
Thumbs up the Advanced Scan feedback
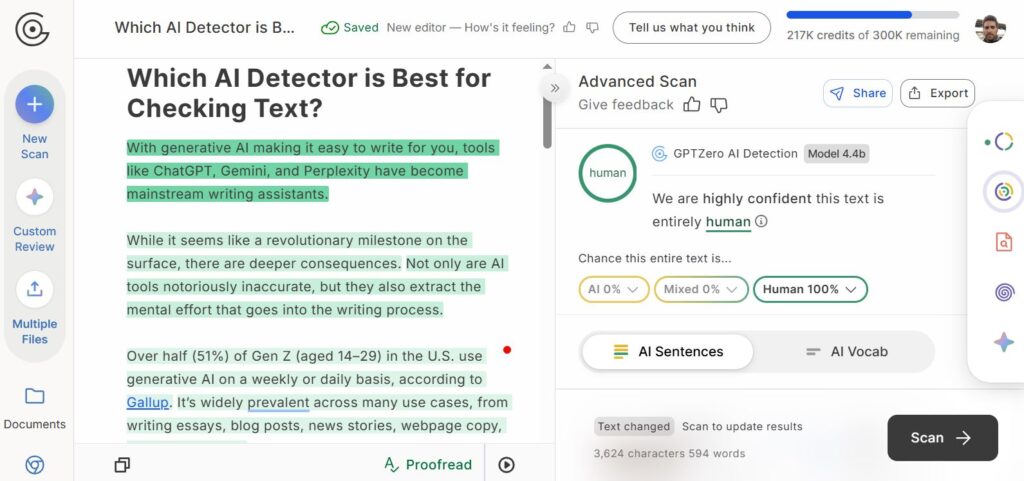pyautogui.click(x=692, y=104)
